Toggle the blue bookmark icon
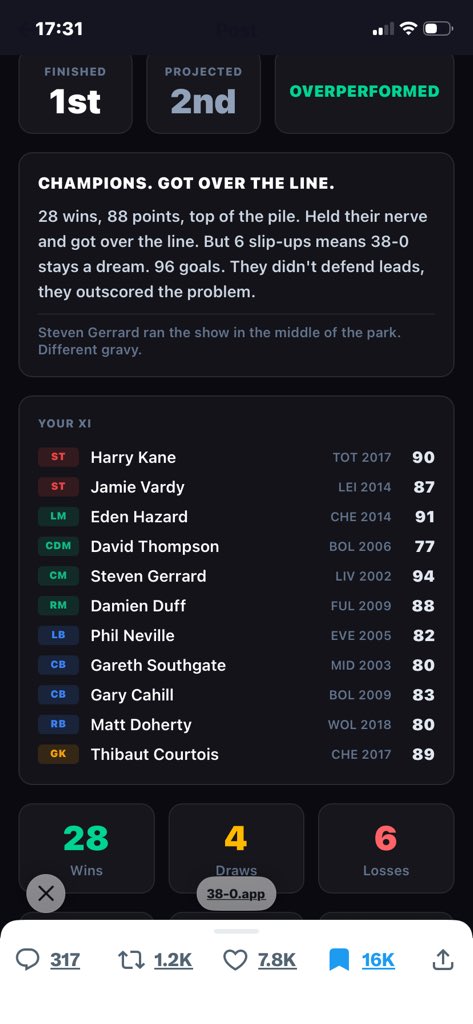The height and width of the screenshot is (1024, 473). 338,960
